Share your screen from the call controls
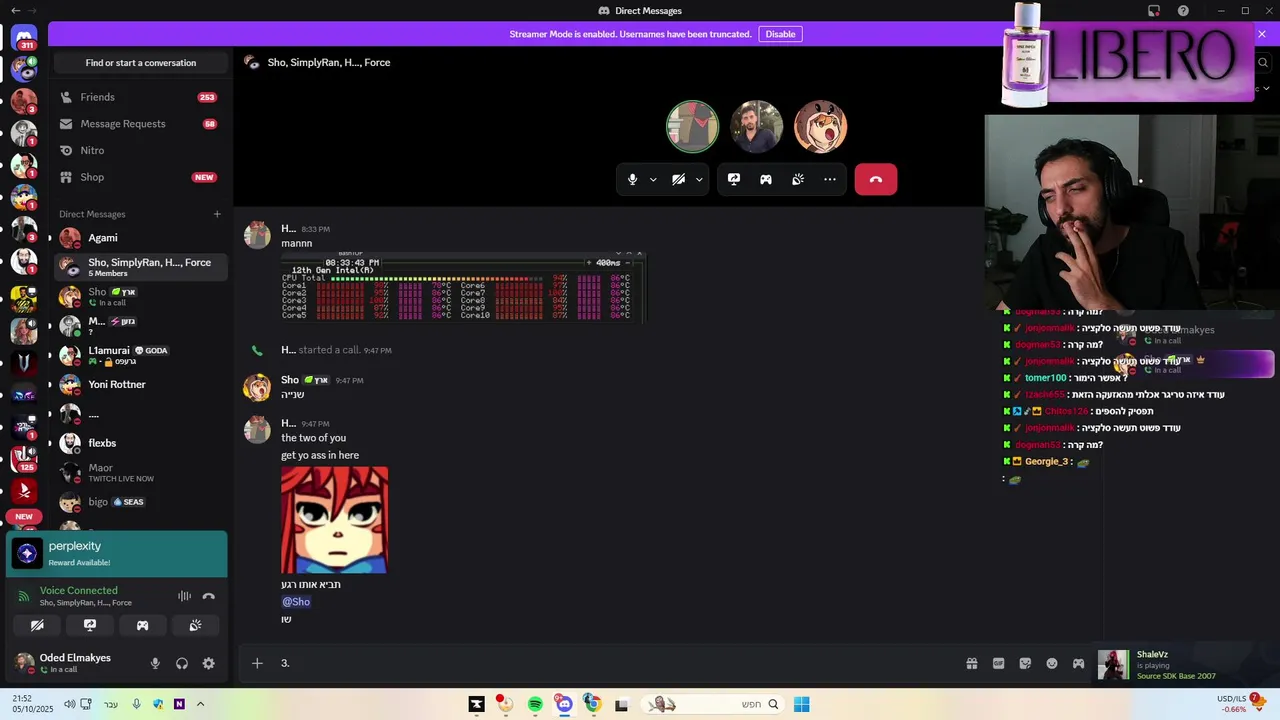This screenshot has width=1280, height=720. point(734,179)
